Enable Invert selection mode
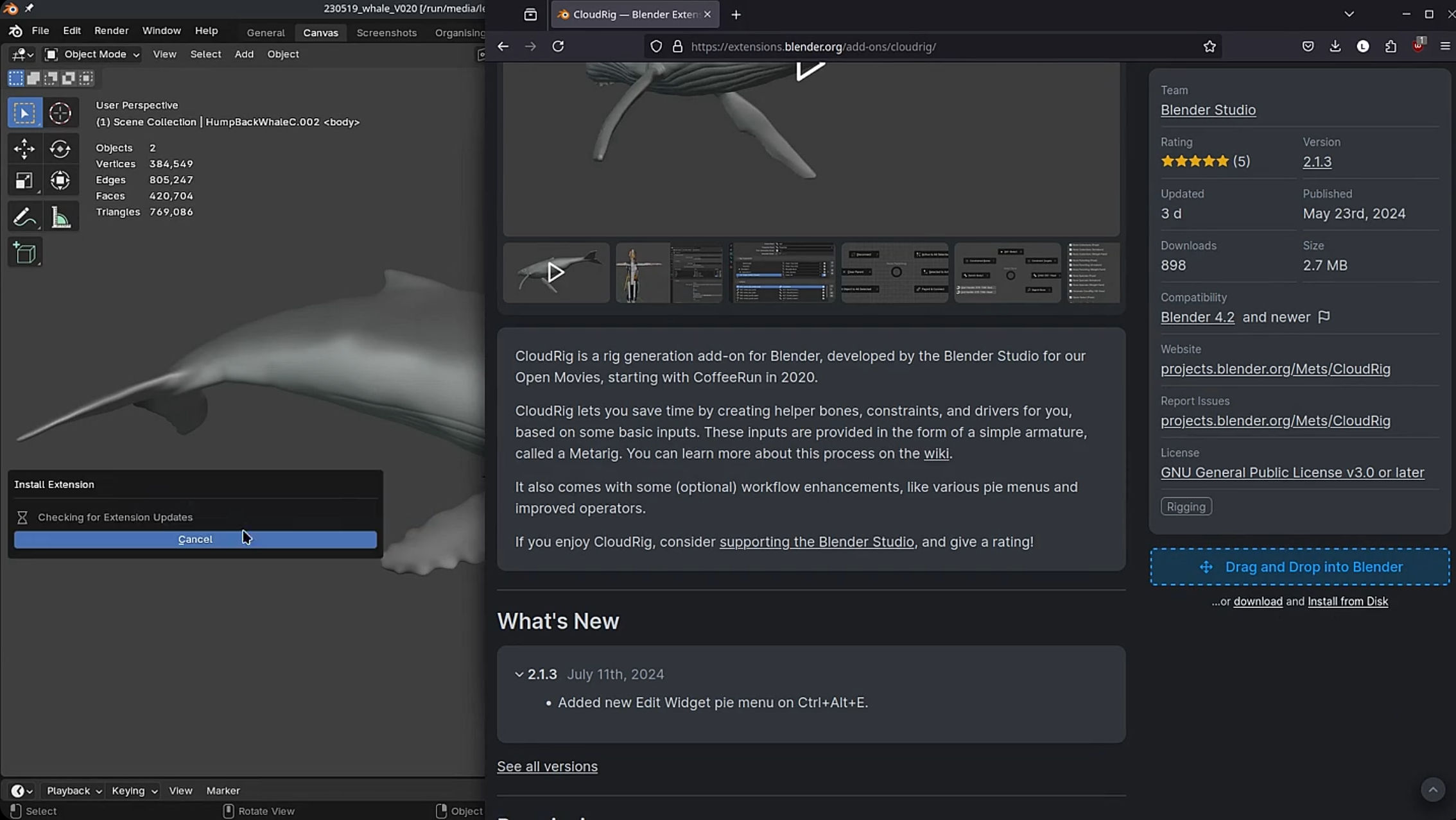Screen dimensions: 1456x820 (x=68, y=78)
